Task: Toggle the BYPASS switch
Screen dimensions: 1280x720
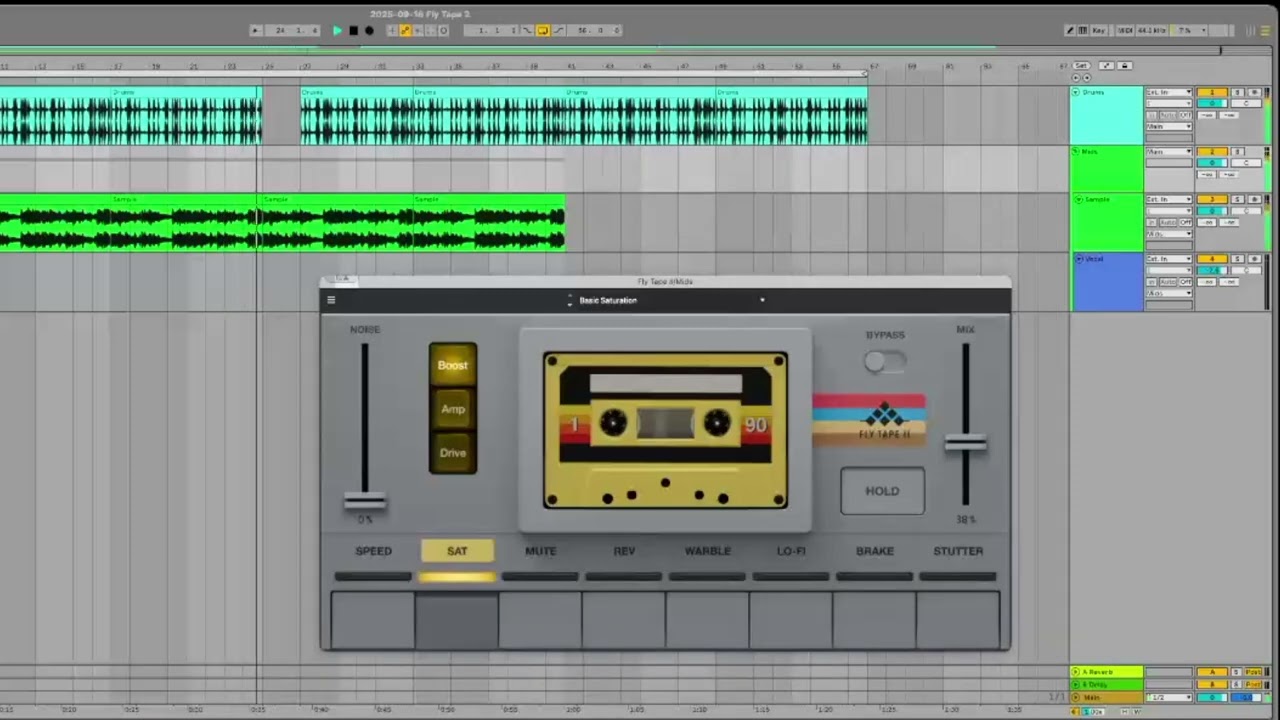Action: coord(885,362)
